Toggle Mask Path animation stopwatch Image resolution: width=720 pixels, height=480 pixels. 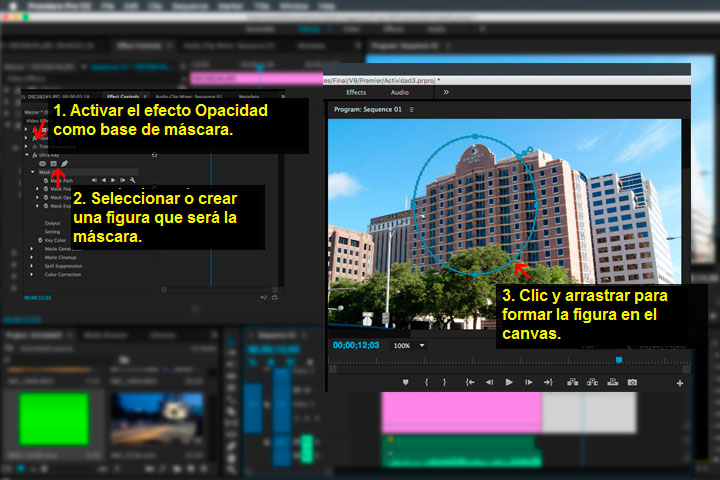click(46, 181)
